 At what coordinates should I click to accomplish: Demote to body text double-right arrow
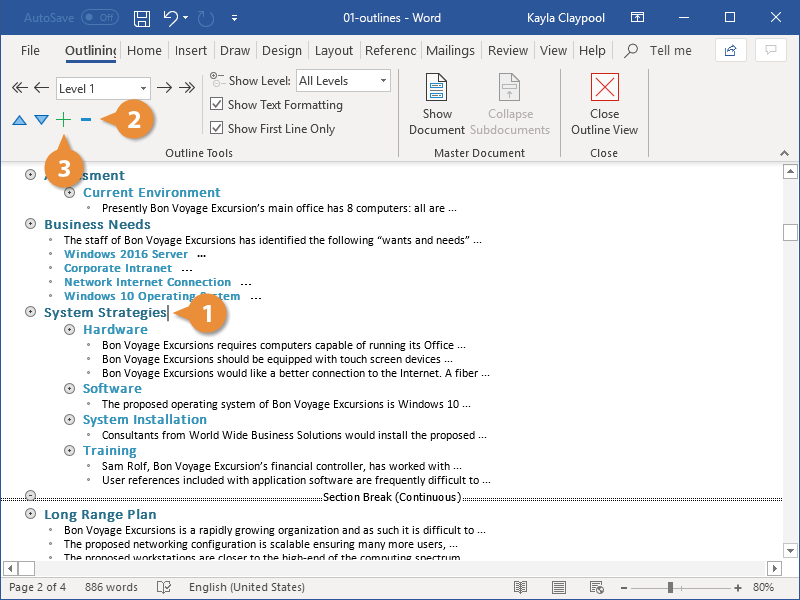tap(187, 88)
